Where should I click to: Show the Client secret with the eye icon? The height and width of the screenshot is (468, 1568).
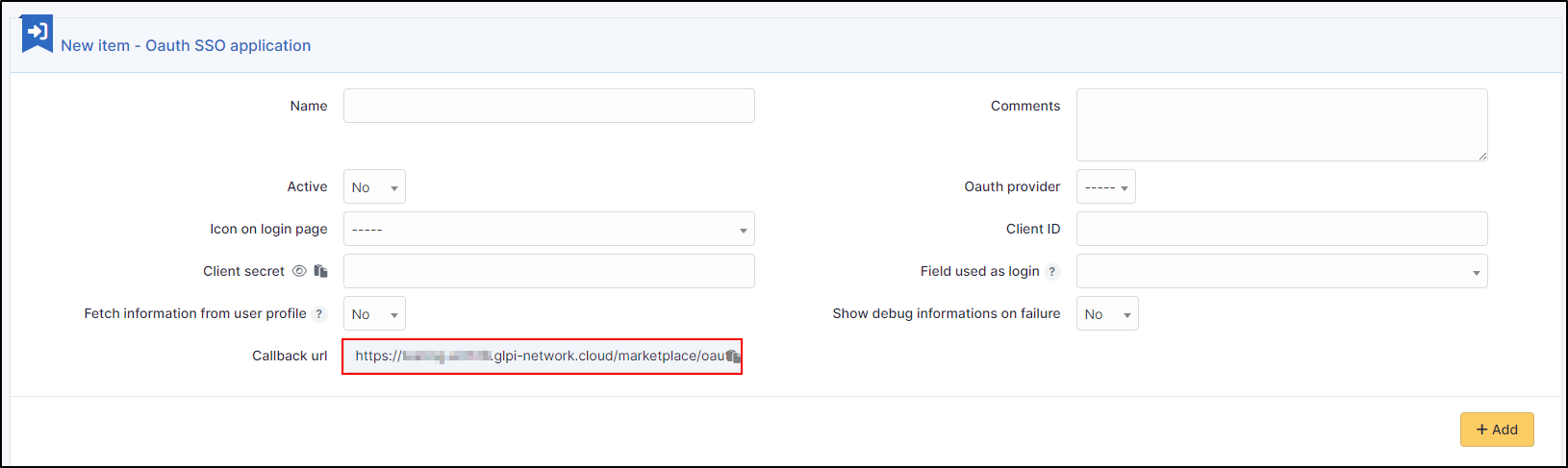299,271
